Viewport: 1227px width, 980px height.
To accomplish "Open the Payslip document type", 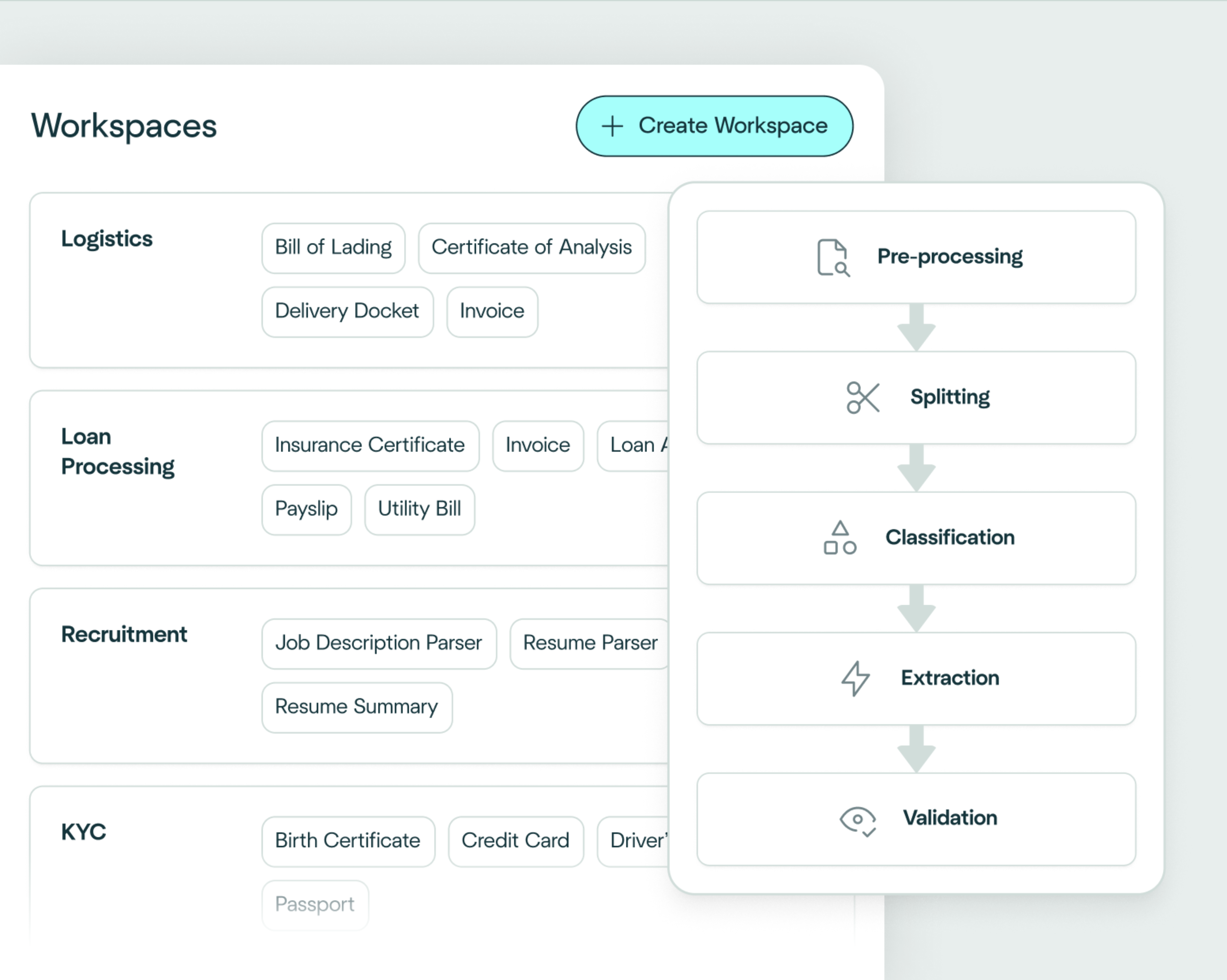I will 306,509.
